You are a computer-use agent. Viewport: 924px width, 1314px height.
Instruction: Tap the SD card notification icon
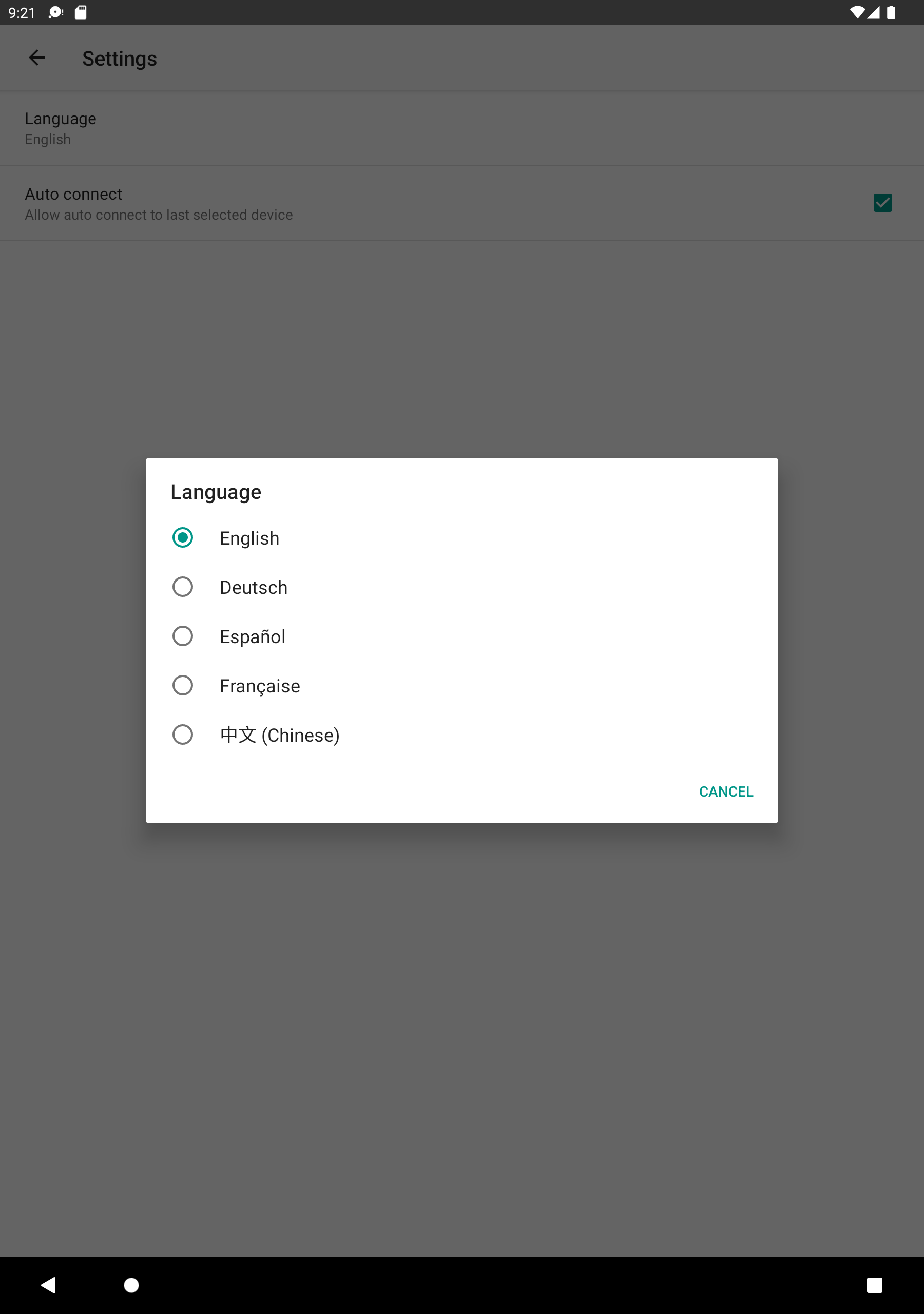point(81,13)
